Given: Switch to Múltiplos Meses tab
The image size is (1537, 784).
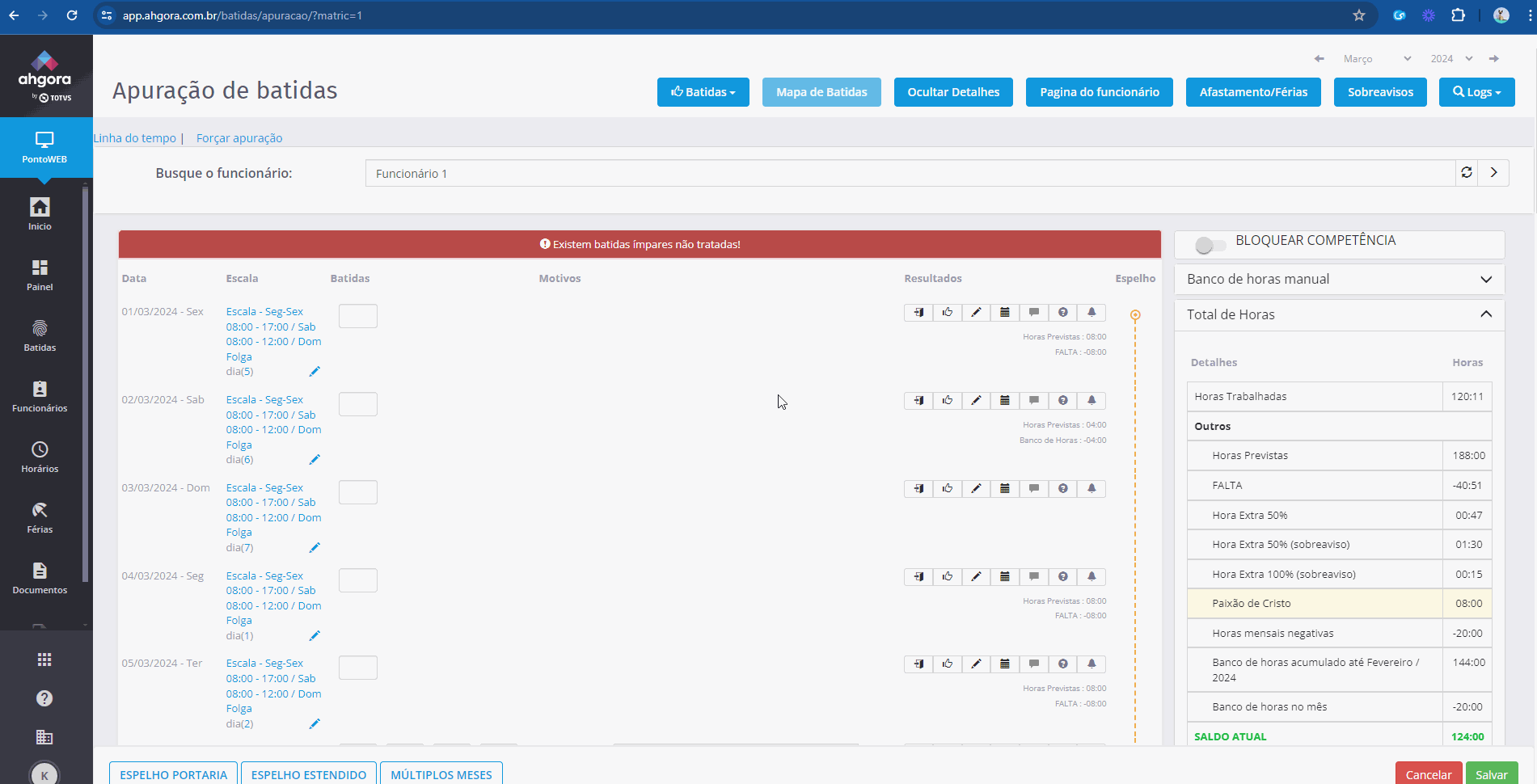Looking at the screenshot, I should click(x=441, y=774).
